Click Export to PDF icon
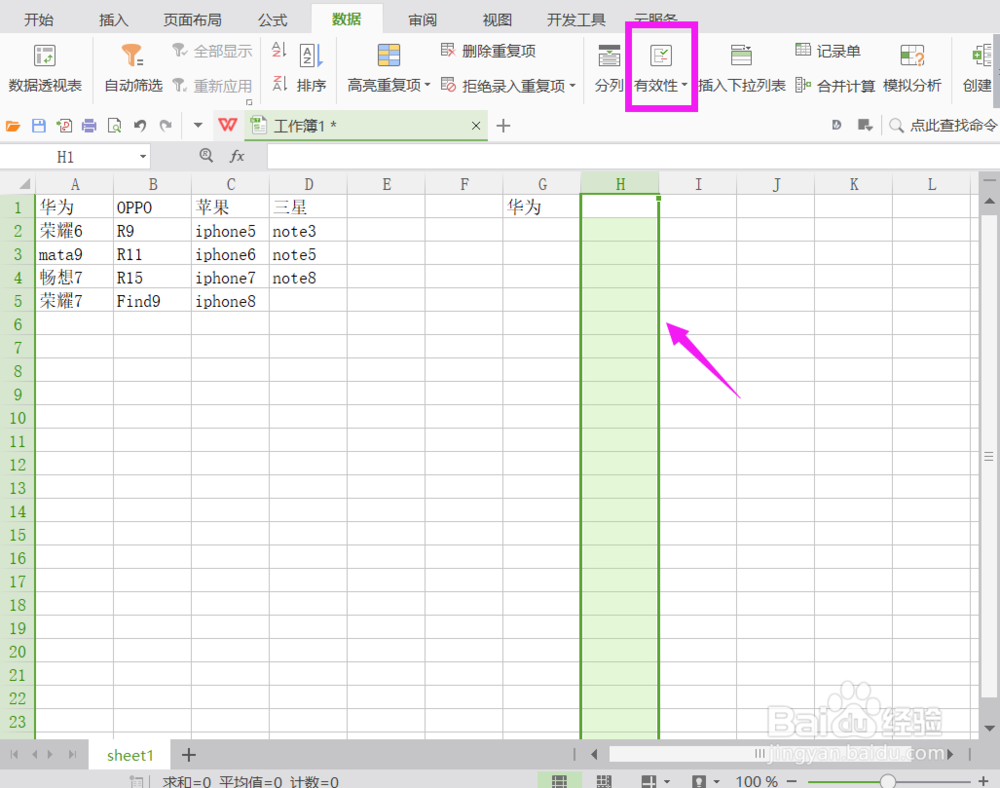 click(64, 126)
